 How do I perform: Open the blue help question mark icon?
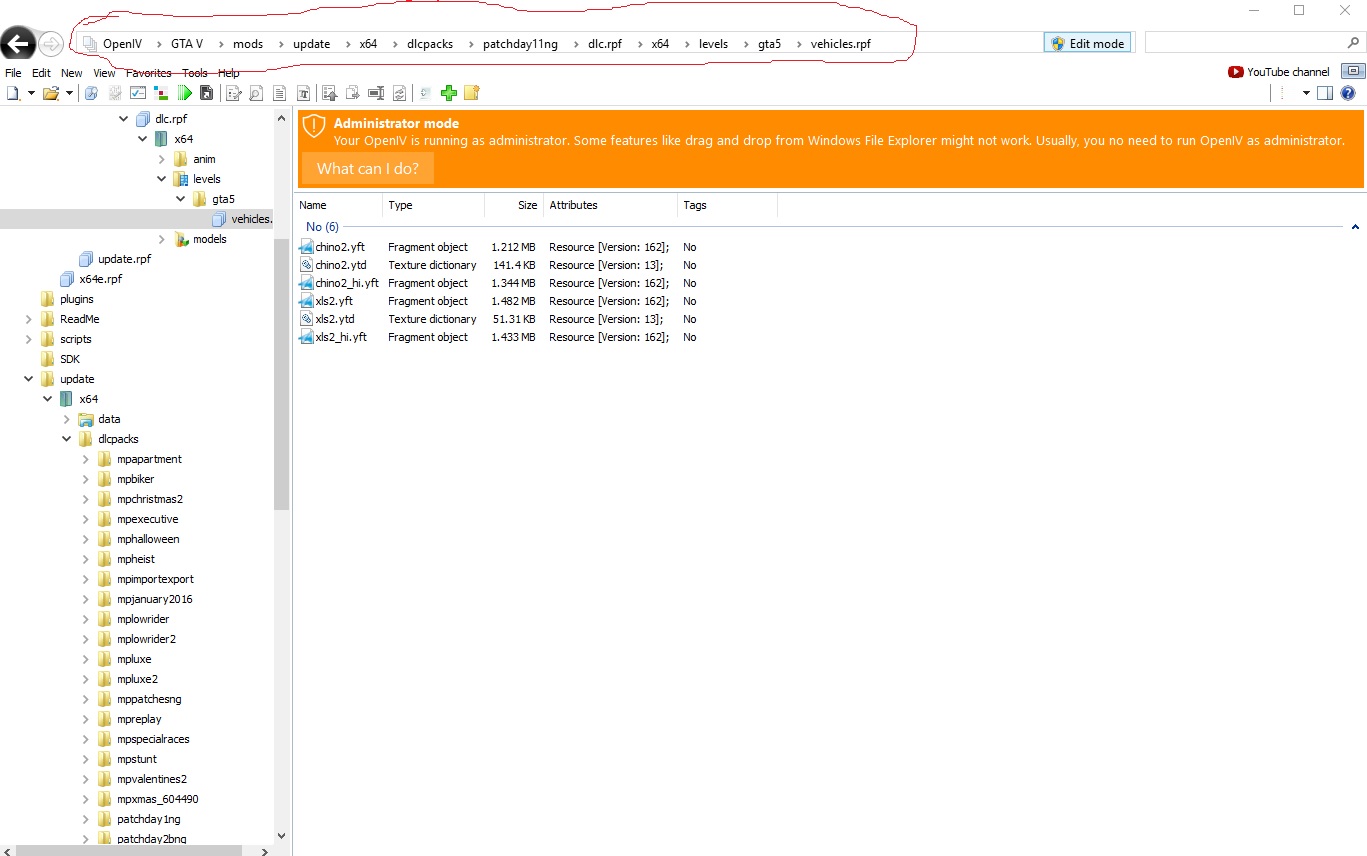1348,93
